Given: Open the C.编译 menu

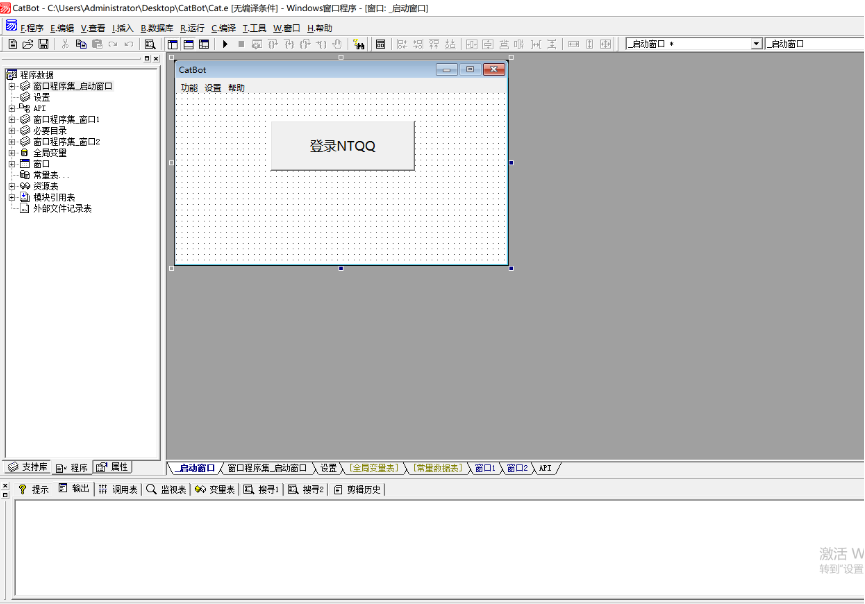Looking at the screenshot, I should (224, 28).
